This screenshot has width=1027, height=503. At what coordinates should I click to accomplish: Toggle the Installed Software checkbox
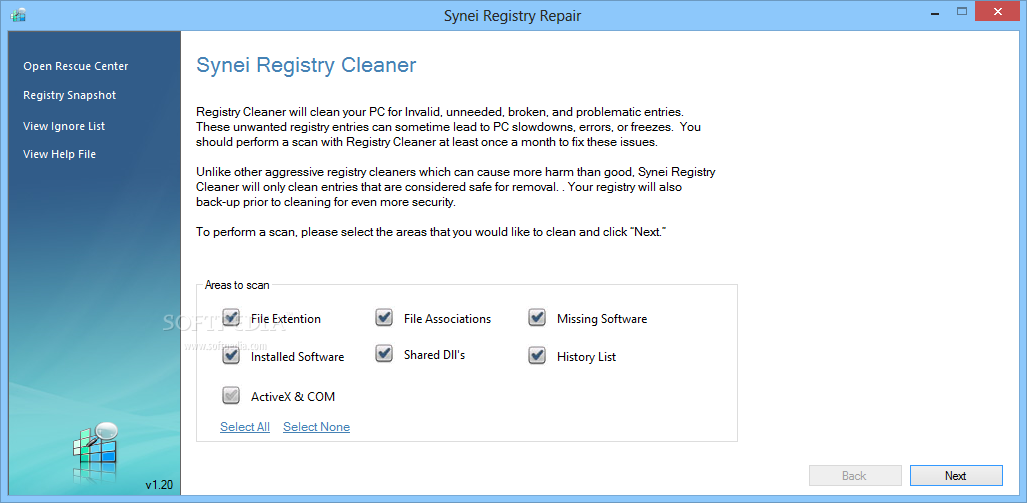coord(231,356)
